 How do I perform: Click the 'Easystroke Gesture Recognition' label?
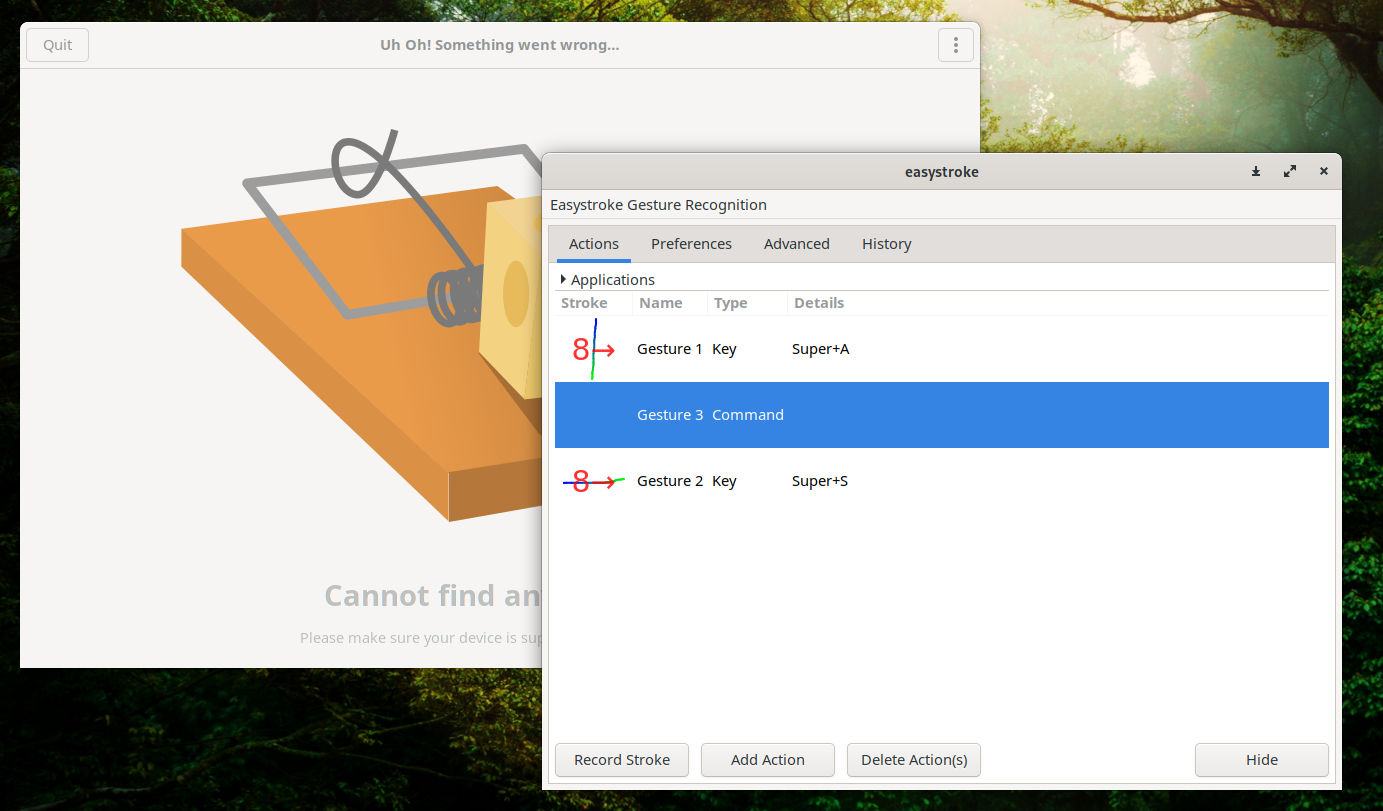tap(658, 205)
